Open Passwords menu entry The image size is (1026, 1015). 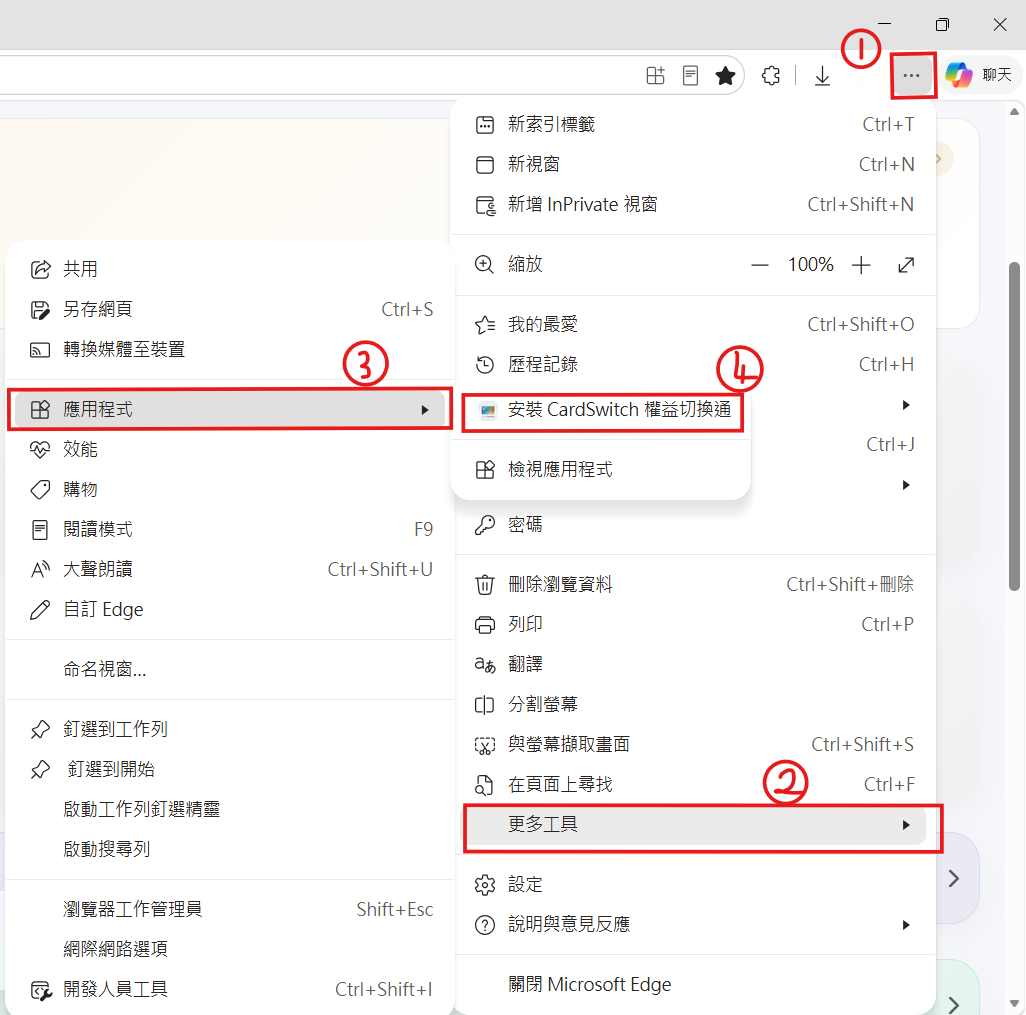694,525
